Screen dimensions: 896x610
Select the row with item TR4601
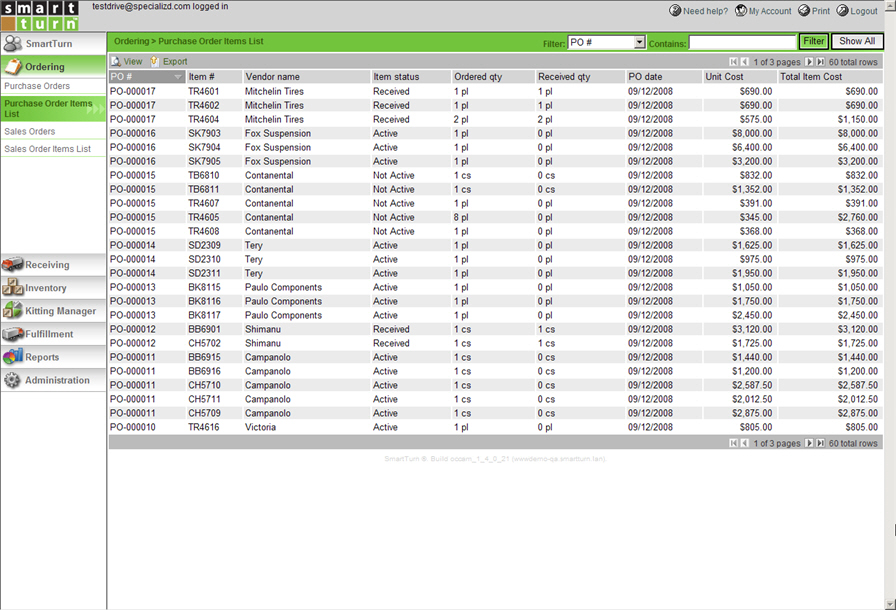495,91
